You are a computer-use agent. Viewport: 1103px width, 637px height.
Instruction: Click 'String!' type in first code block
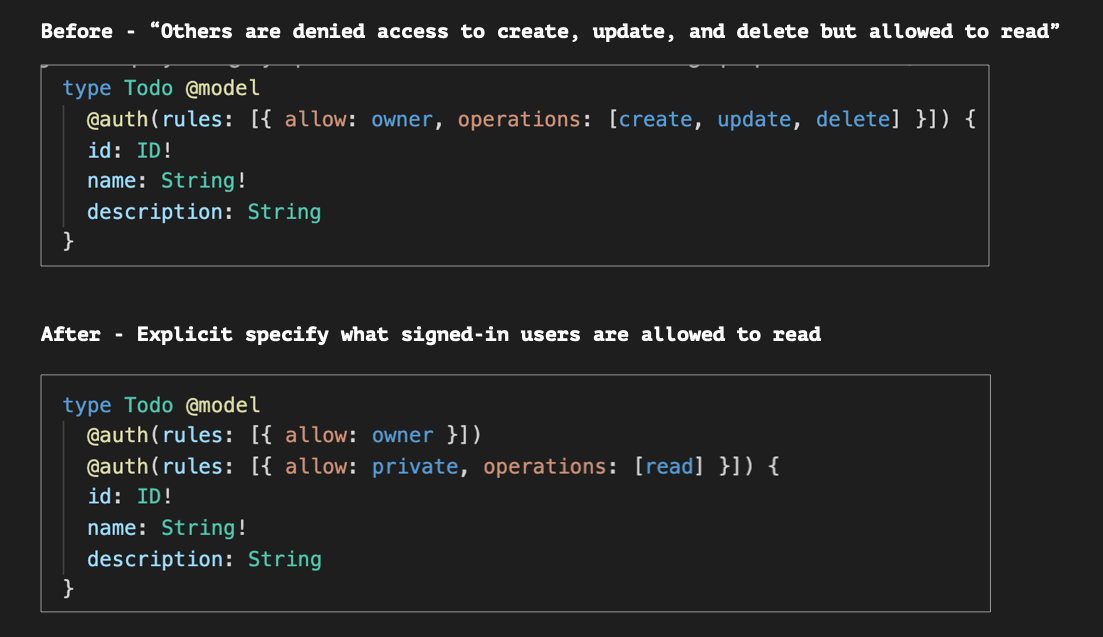(203, 181)
